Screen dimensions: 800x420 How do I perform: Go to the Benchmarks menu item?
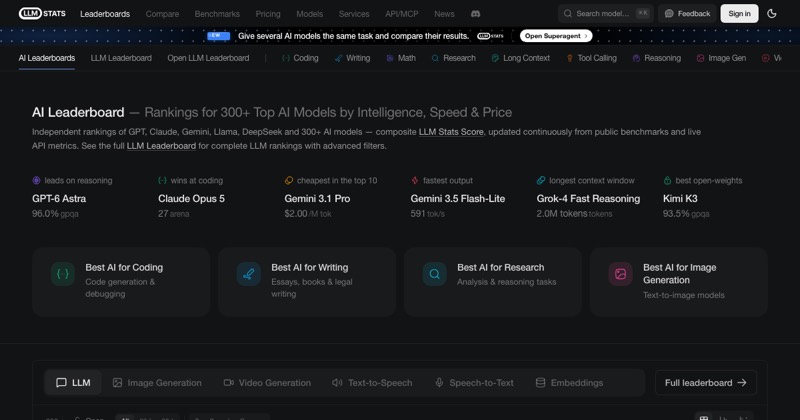[x=217, y=14]
